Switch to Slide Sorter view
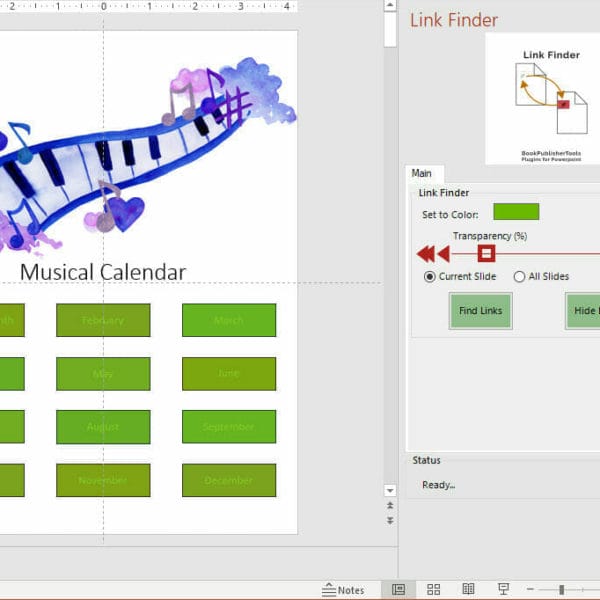The height and width of the screenshot is (600, 600). 433,590
